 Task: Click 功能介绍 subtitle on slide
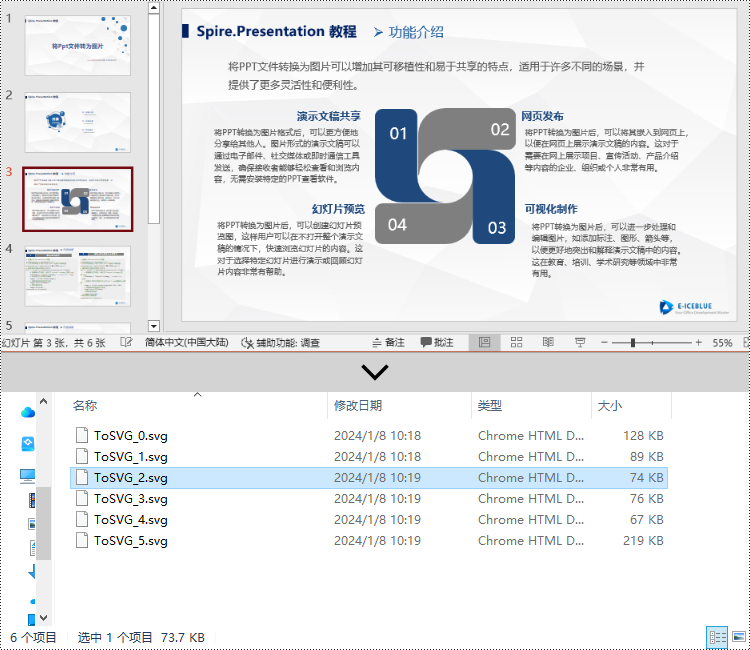click(x=416, y=32)
